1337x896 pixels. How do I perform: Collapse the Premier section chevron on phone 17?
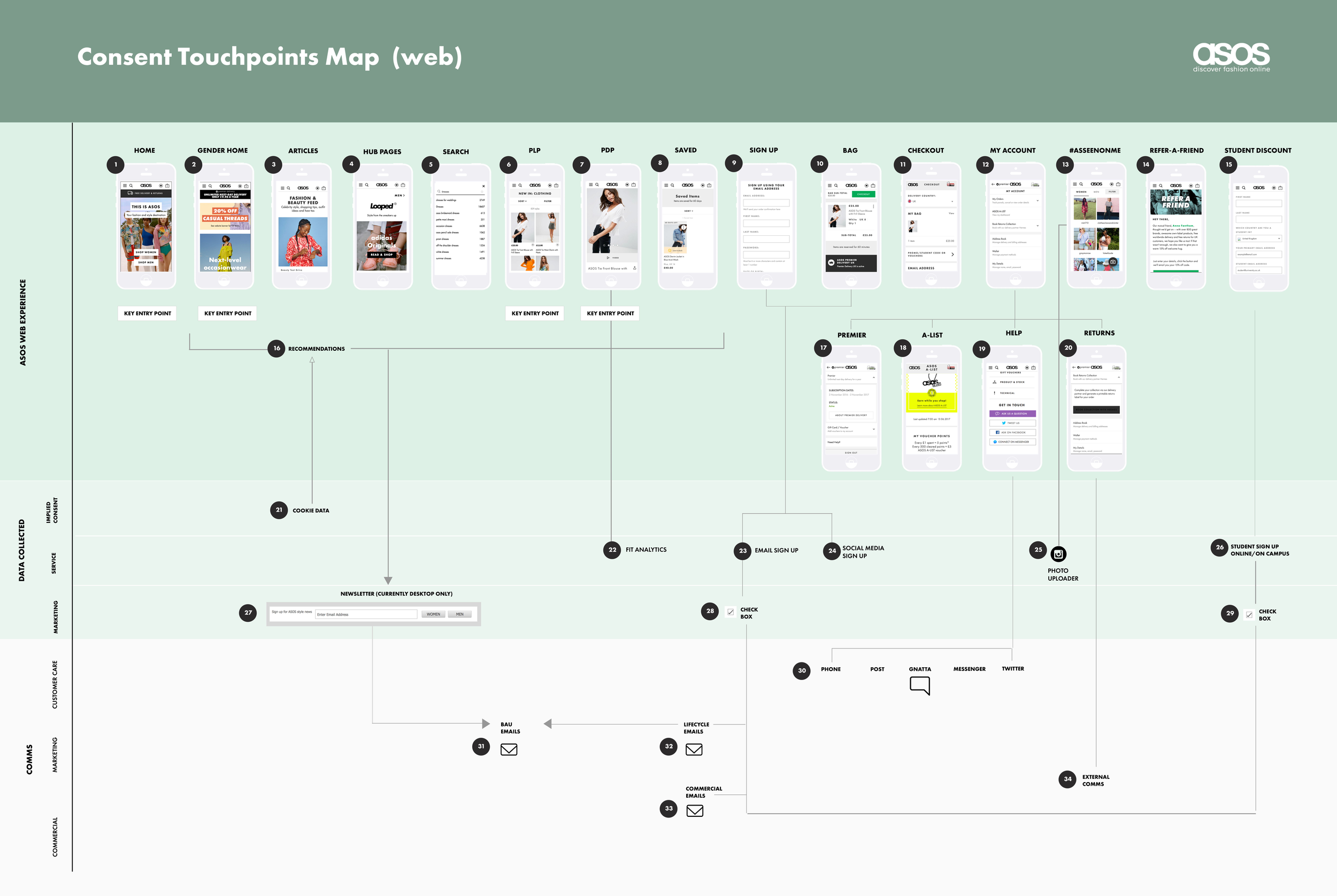(873, 377)
